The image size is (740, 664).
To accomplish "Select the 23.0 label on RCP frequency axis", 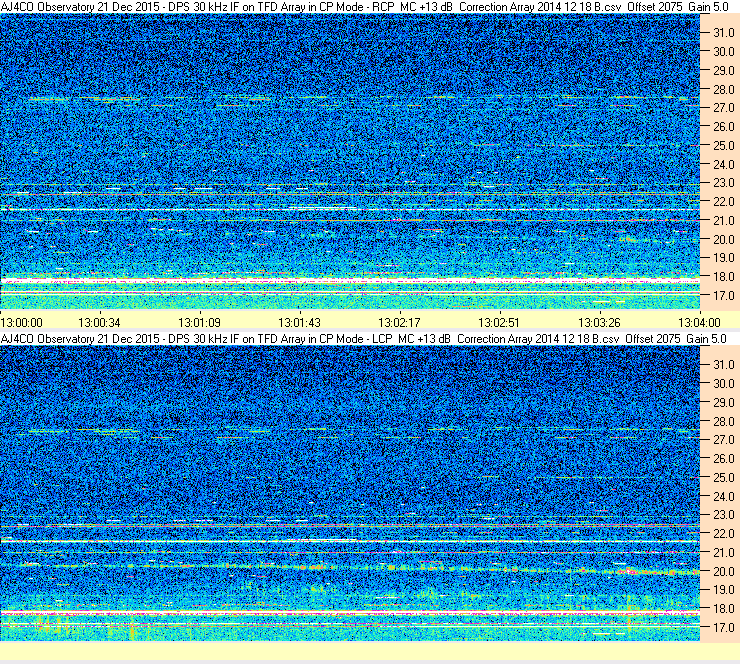I will pyautogui.click(x=723, y=183).
